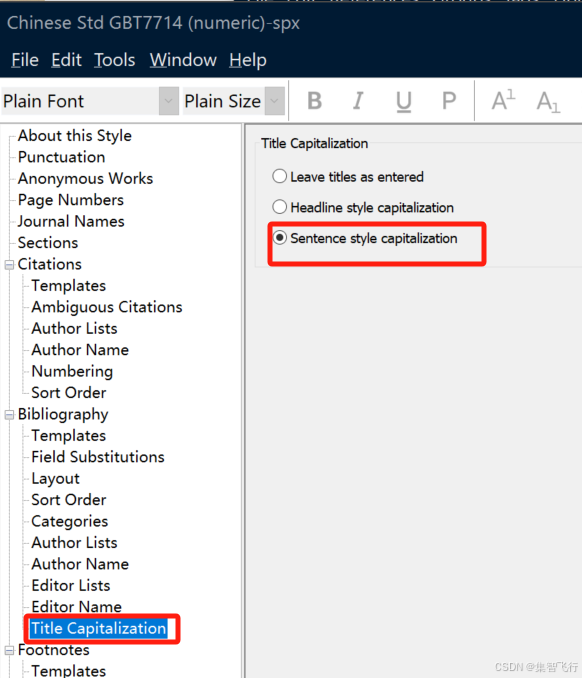Apply Plain text formatting (P)
Viewport: 582px width, 678px height.
449,101
